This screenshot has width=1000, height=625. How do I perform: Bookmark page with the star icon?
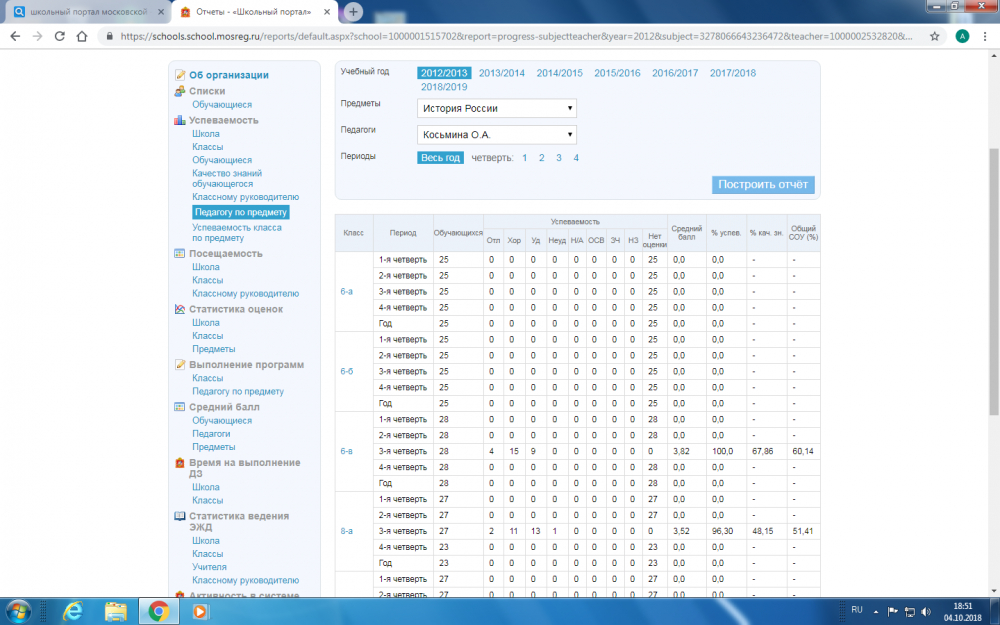pyautogui.click(x=934, y=36)
